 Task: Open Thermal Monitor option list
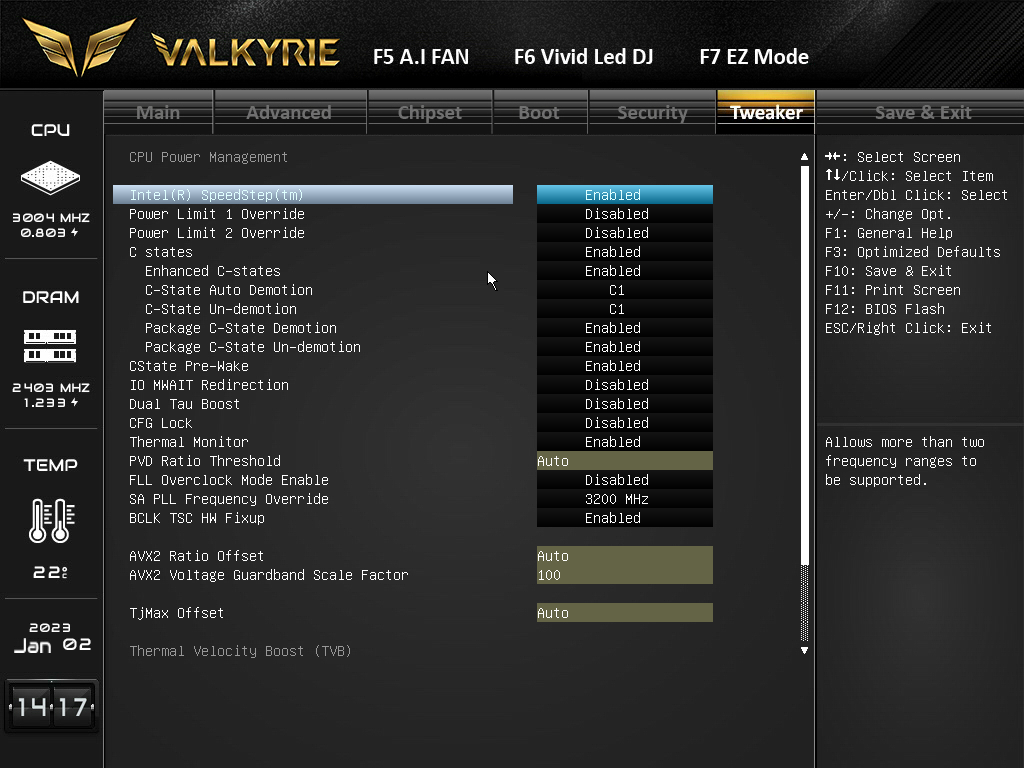click(x=624, y=441)
